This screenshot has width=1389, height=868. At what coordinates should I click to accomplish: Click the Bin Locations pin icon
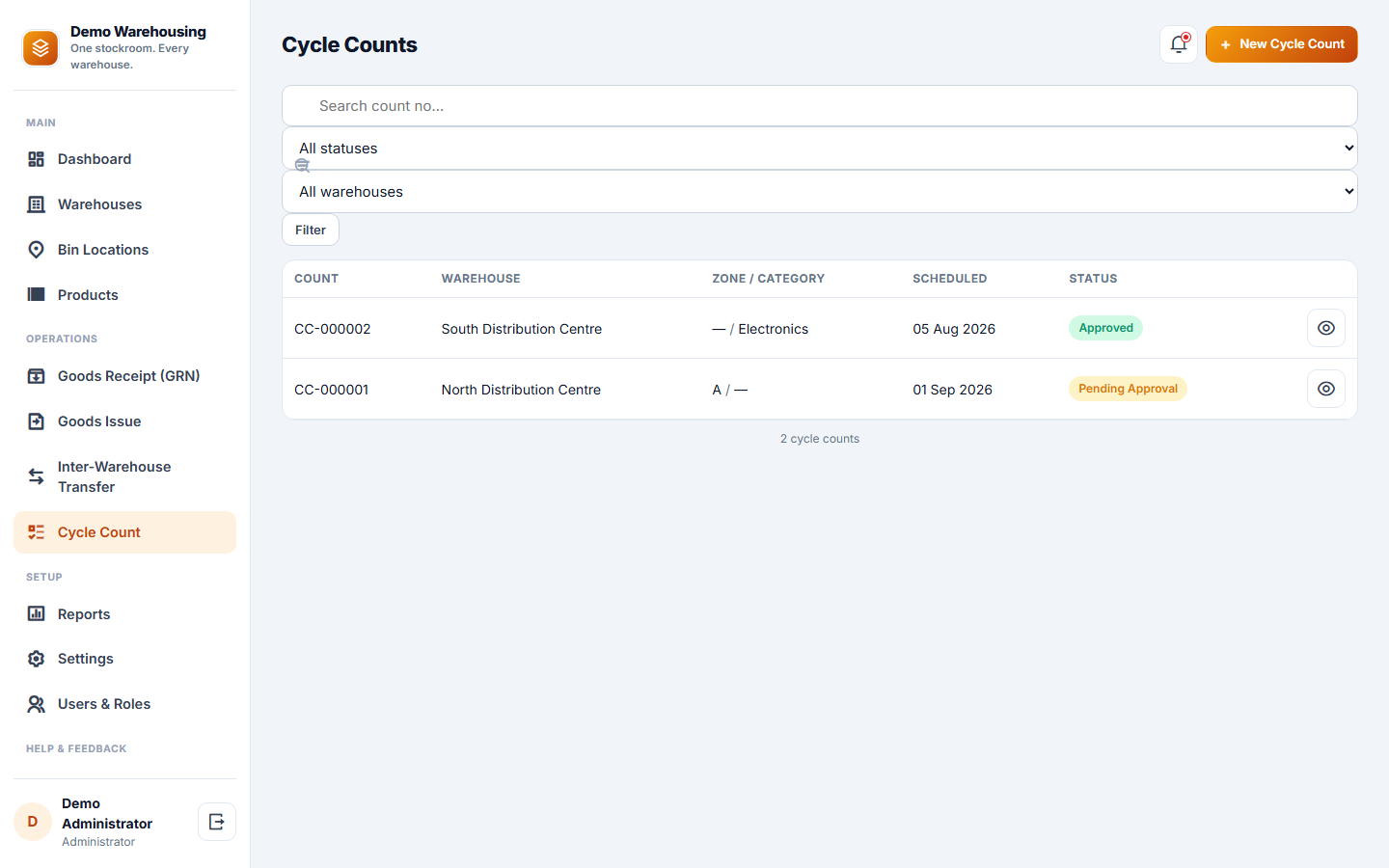(x=37, y=250)
